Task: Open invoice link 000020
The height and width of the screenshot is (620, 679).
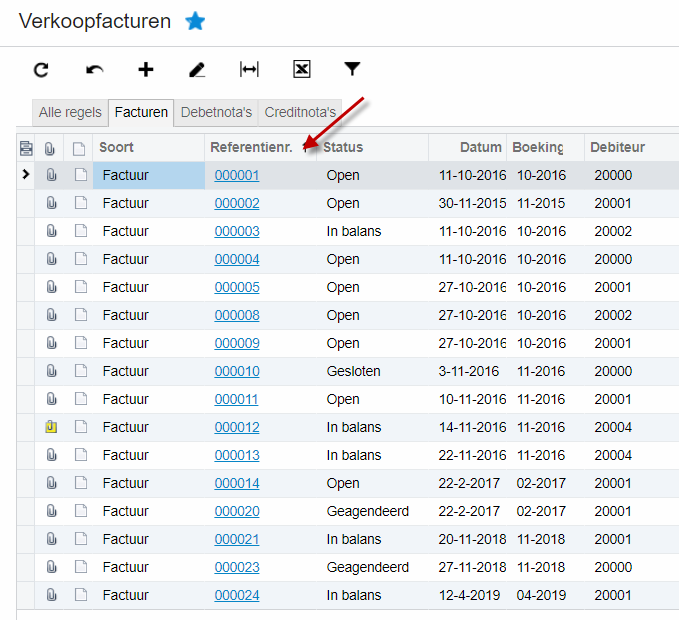Action: click(x=237, y=511)
